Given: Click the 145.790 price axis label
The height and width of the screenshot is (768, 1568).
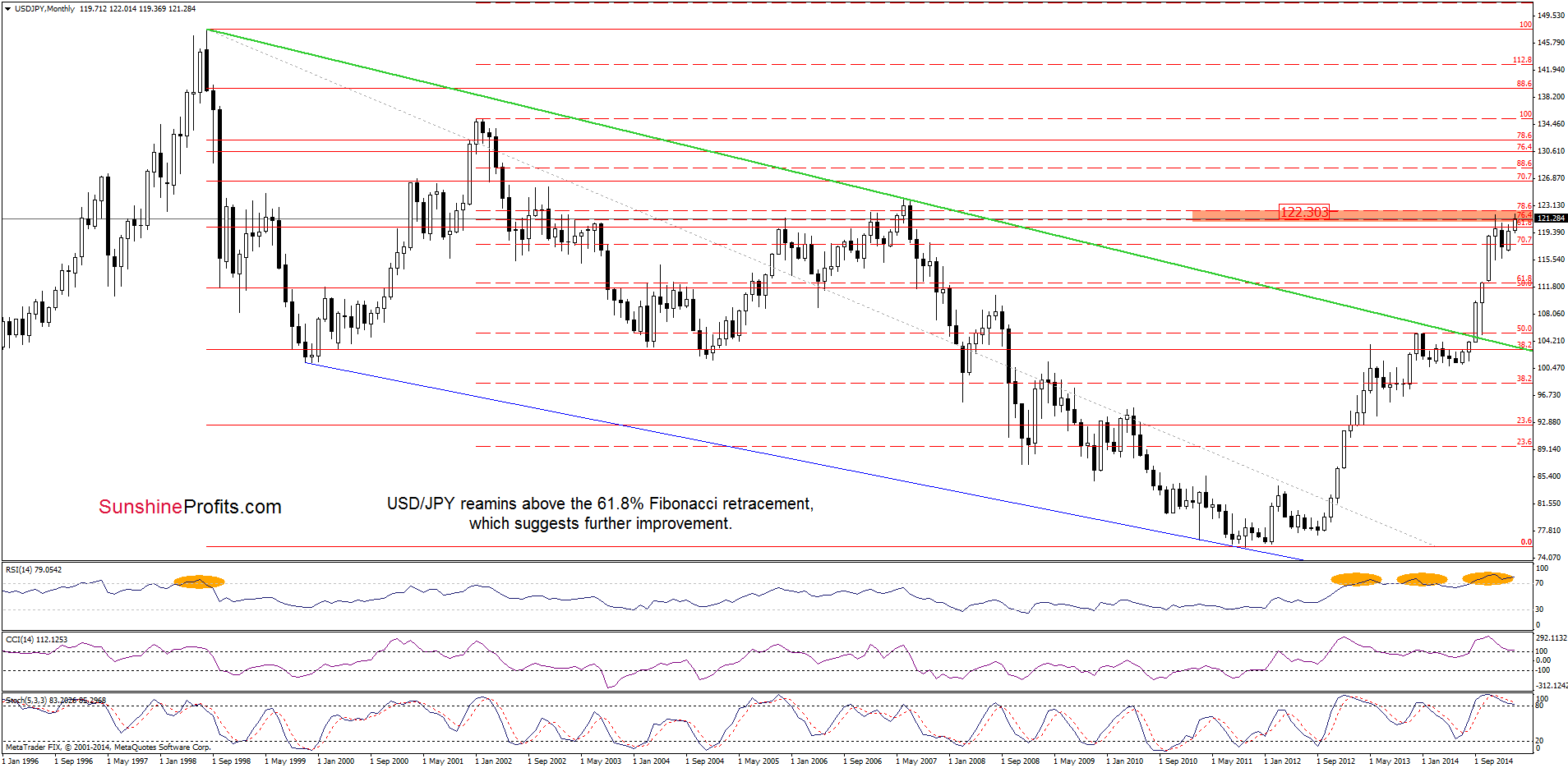Looking at the screenshot, I should (1551, 43).
